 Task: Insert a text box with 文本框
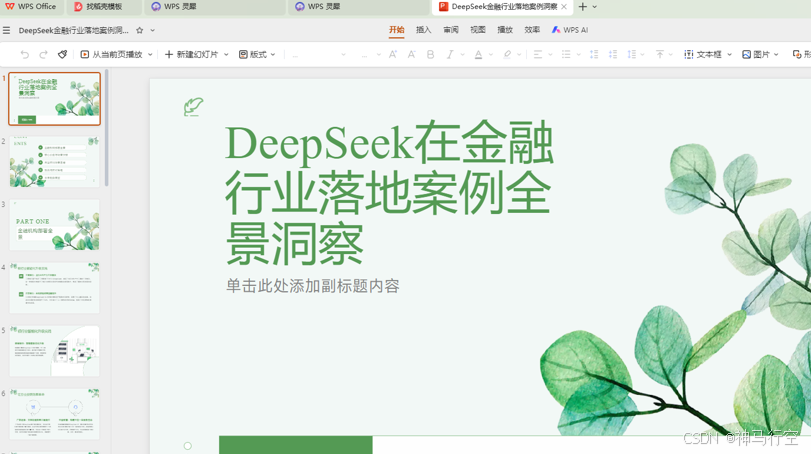(702, 54)
